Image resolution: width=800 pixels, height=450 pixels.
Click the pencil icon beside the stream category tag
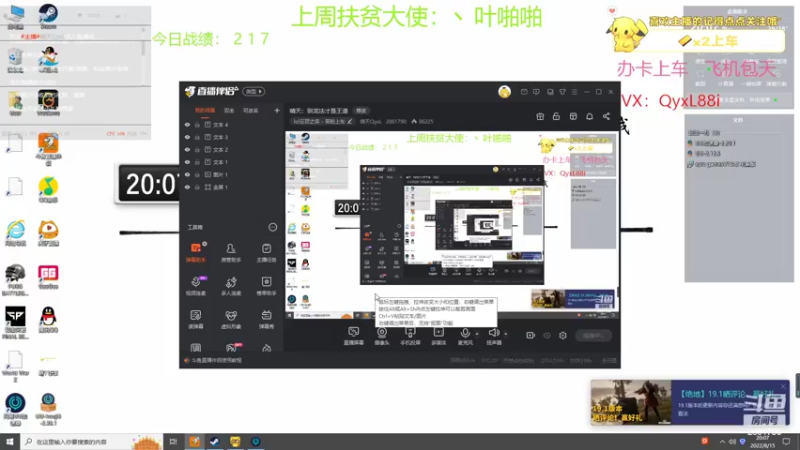coord(349,121)
